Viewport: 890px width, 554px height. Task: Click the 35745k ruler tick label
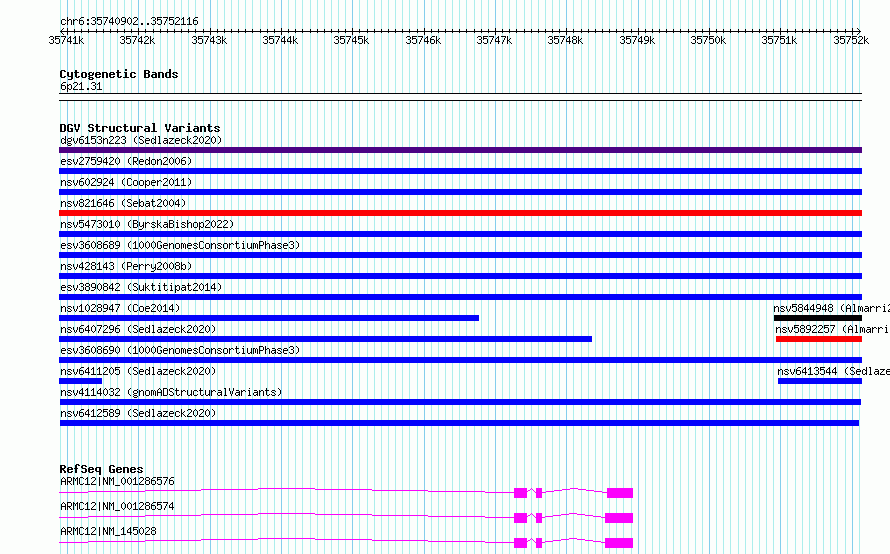pos(351,40)
